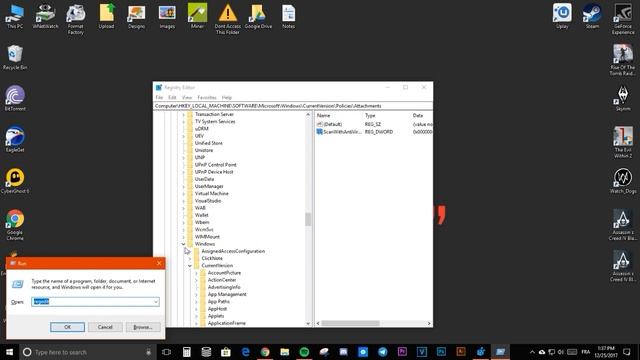
Task: Select the AssignedAccessConfiguration key
Action: pos(233,251)
